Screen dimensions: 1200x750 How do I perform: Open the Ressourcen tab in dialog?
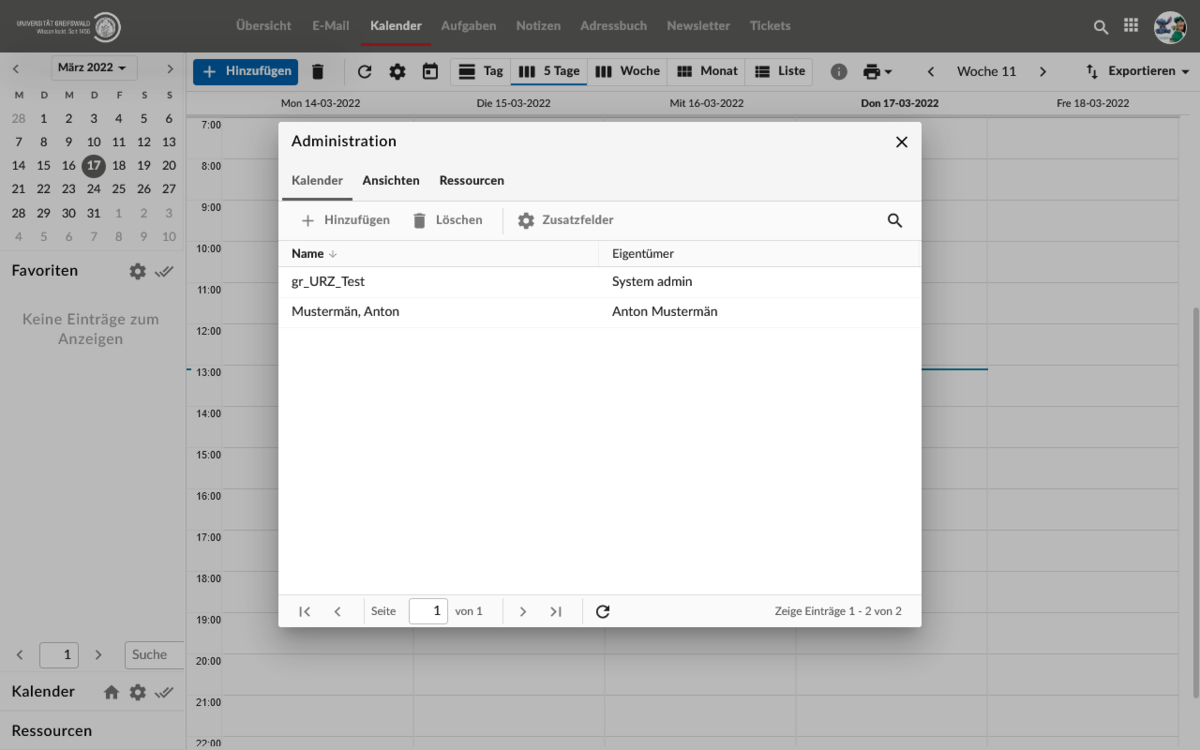pos(472,181)
